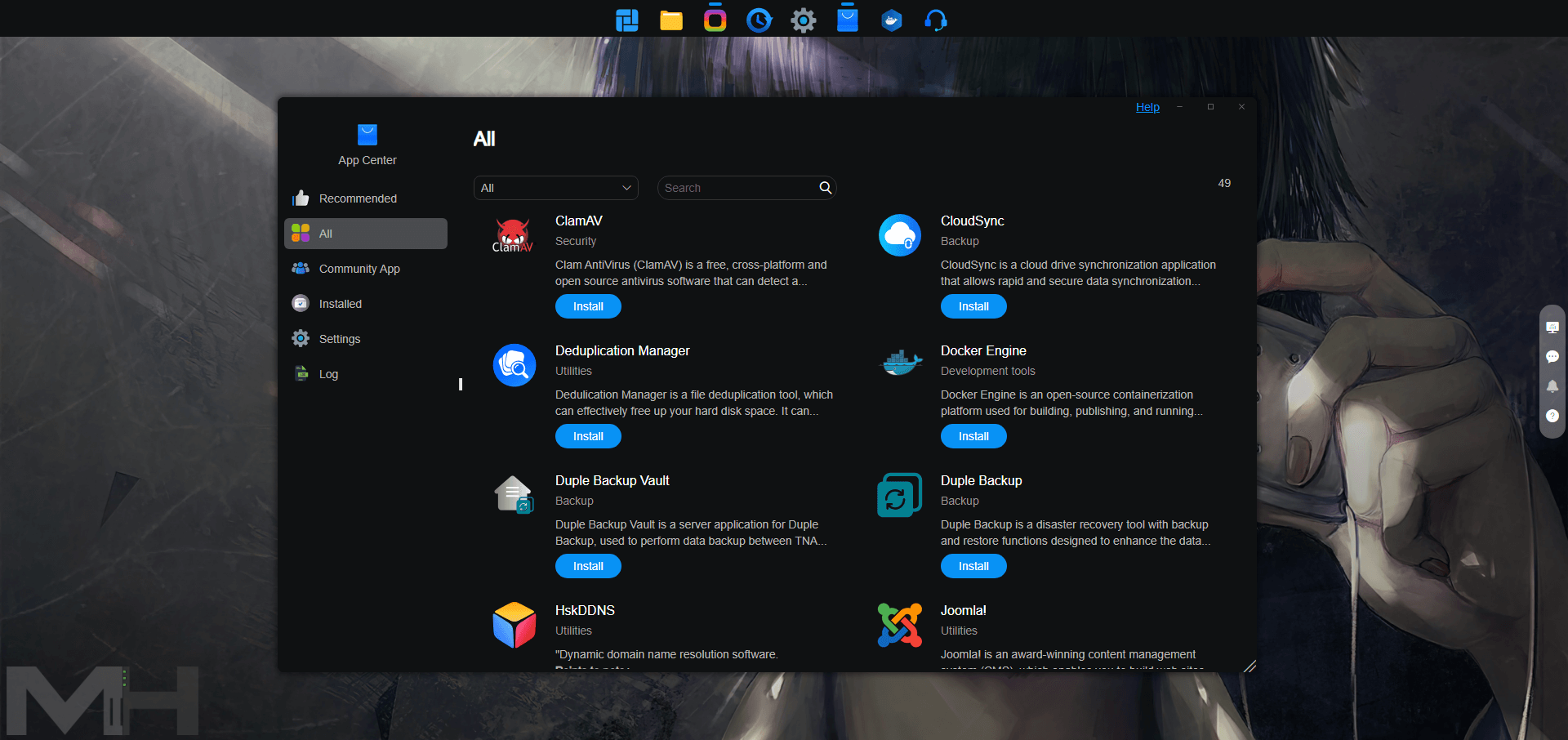Click the Deduplication Manager icon
Viewport: 1568px width, 740px height.
click(x=514, y=365)
